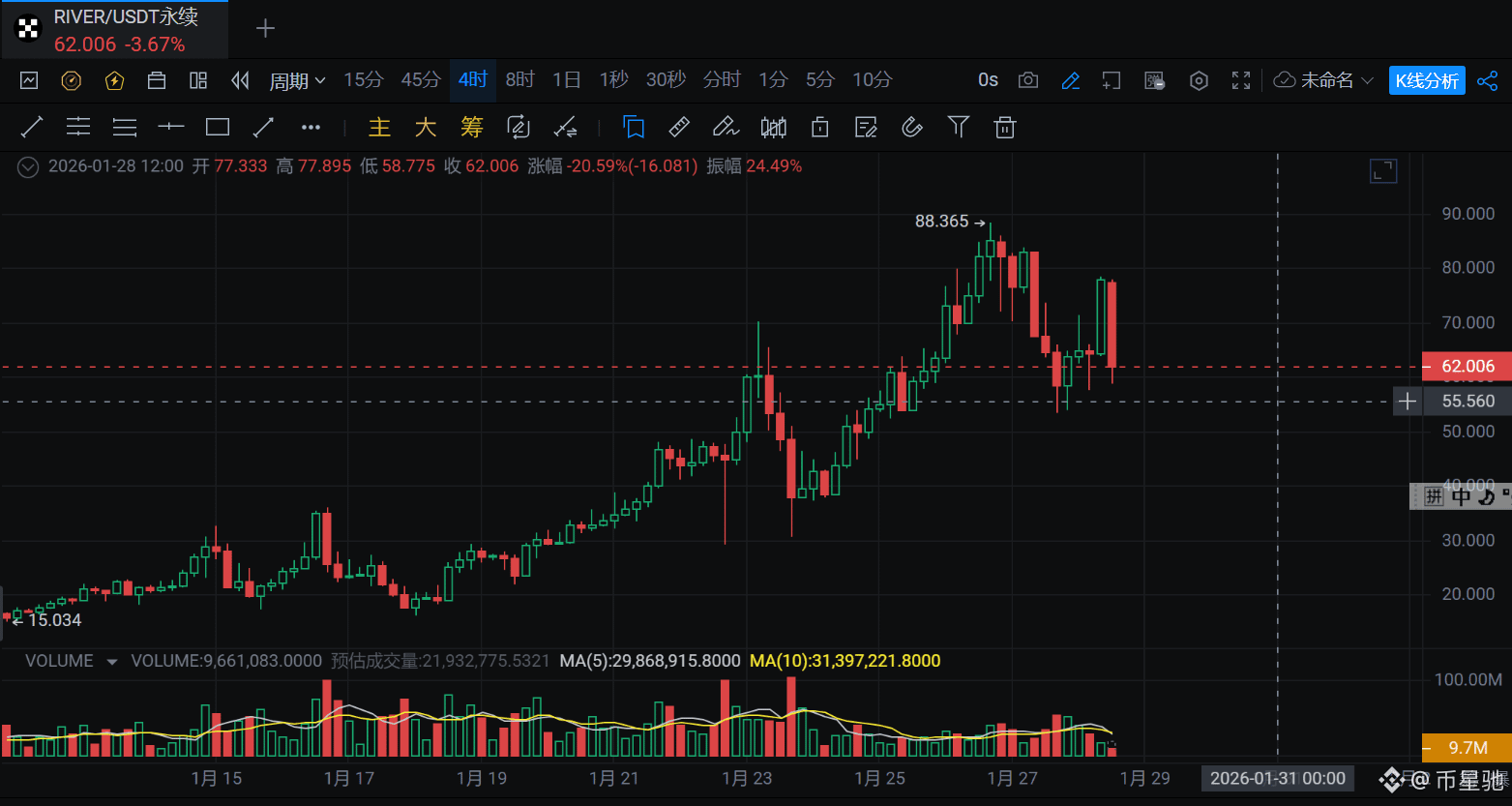Open the multi-chart layout icon
1512x806 pixels.
pos(198,80)
